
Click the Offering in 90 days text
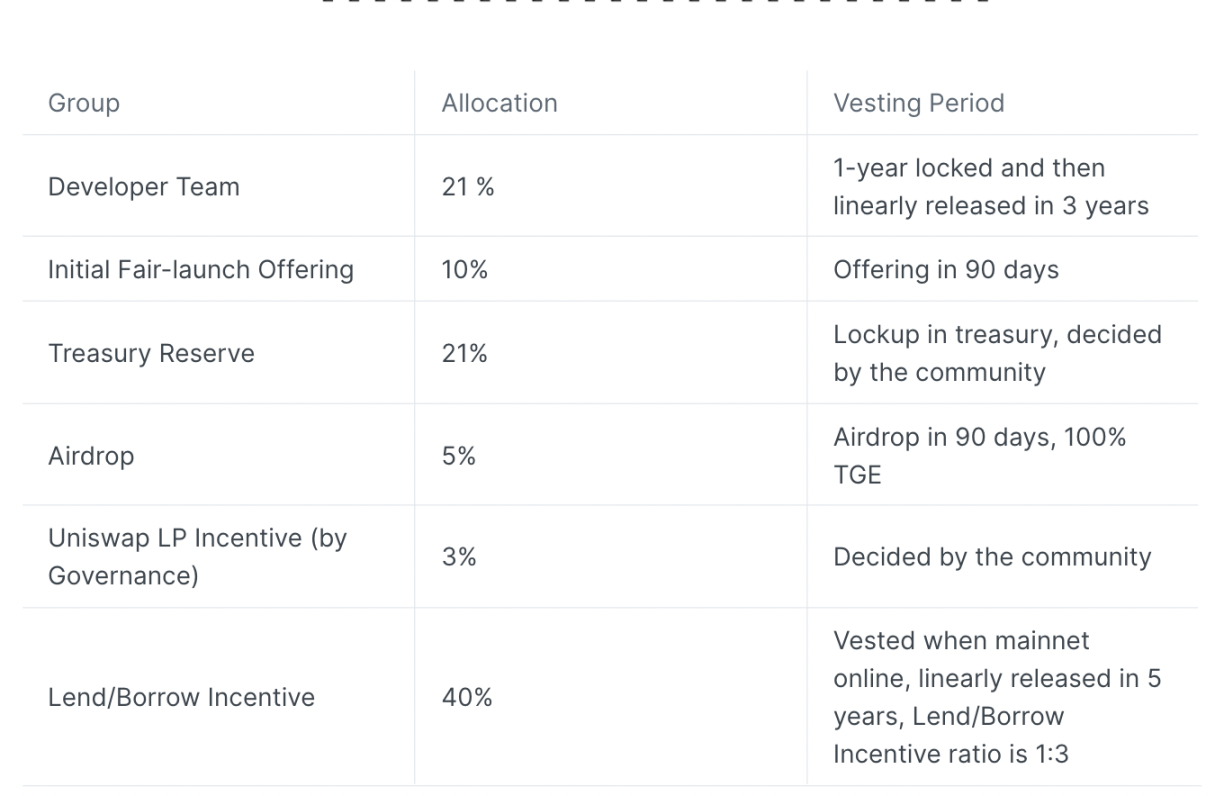click(x=945, y=270)
